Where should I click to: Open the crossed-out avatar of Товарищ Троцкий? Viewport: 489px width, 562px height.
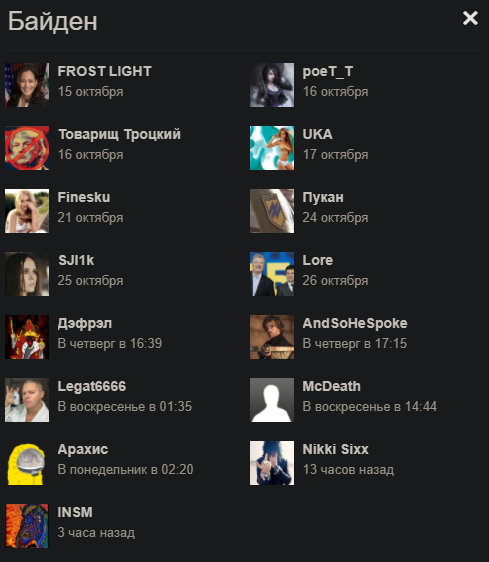click(27, 148)
